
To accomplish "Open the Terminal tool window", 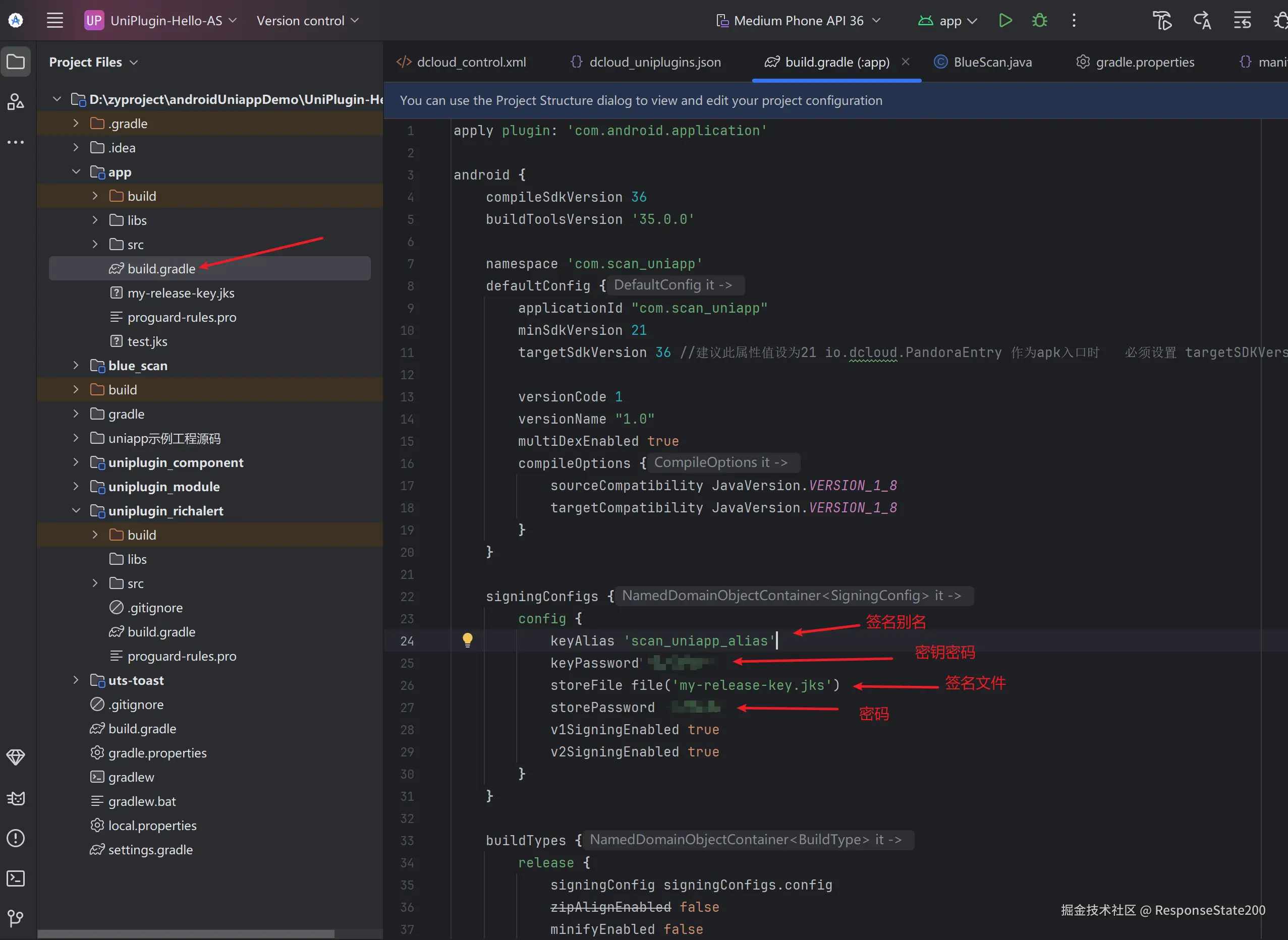I will [x=15, y=878].
